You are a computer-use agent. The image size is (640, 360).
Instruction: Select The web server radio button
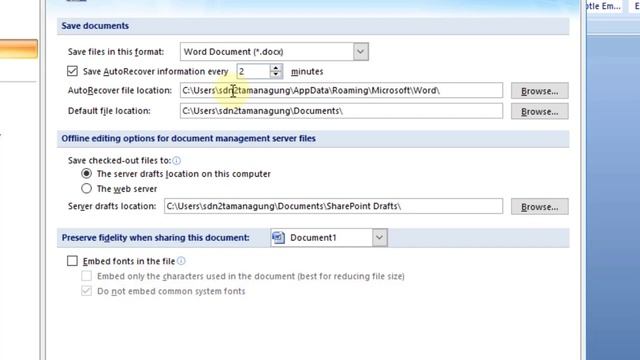pyautogui.click(x=86, y=189)
